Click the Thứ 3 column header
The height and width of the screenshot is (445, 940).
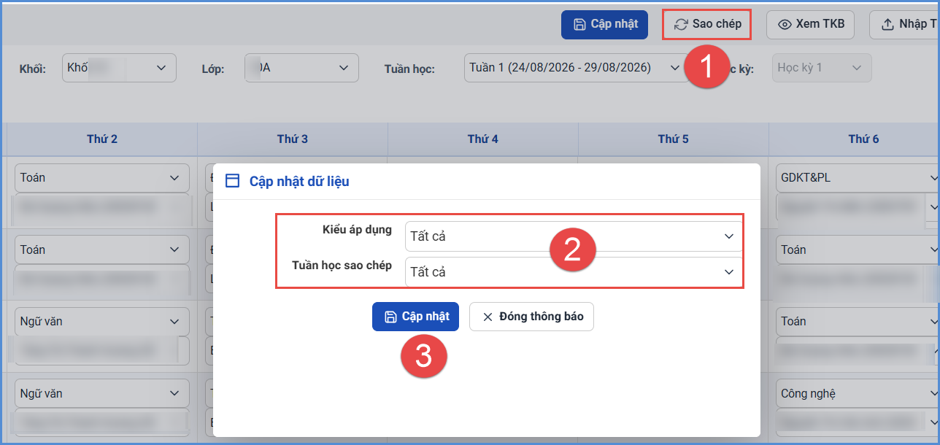(x=293, y=139)
